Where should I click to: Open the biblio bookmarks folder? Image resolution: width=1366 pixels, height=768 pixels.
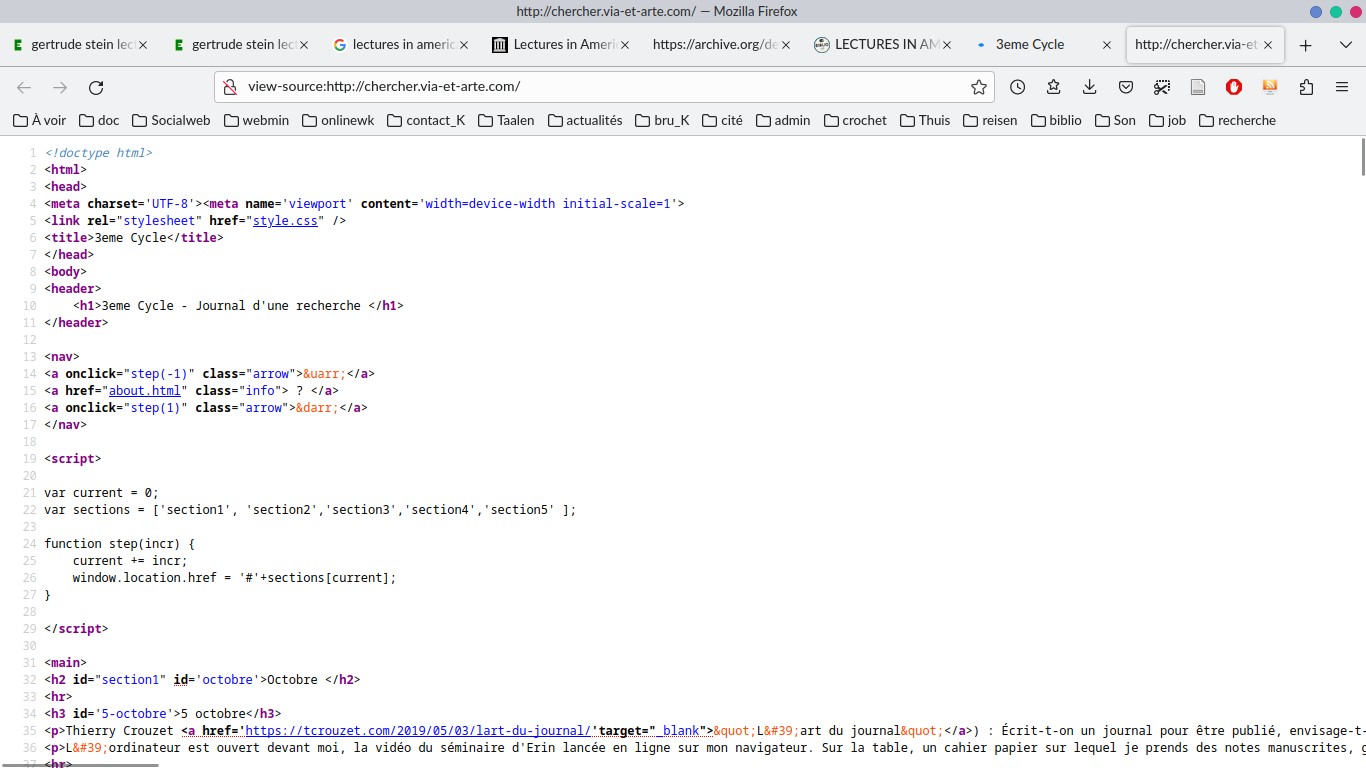1057,120
